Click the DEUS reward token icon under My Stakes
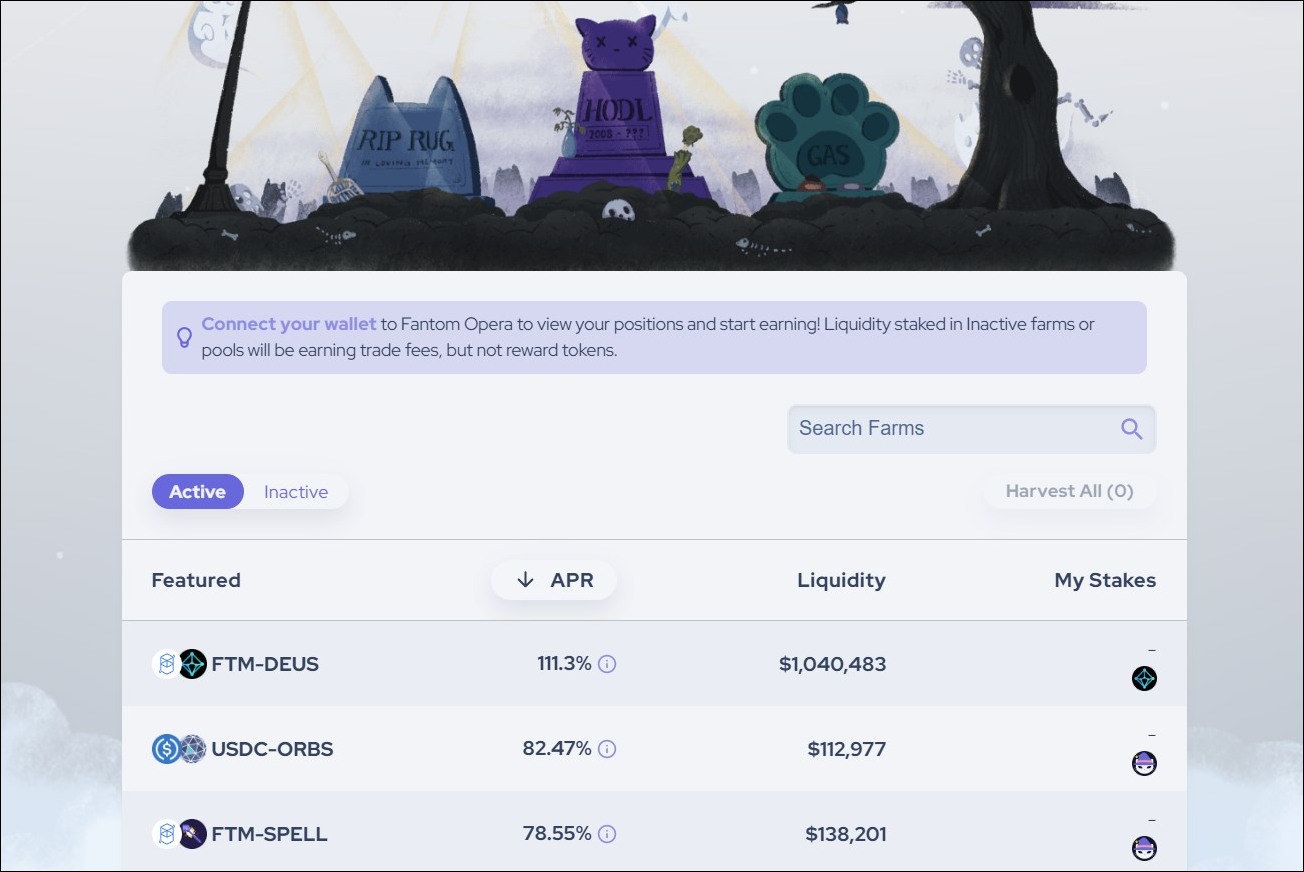 pos(1144,679)
